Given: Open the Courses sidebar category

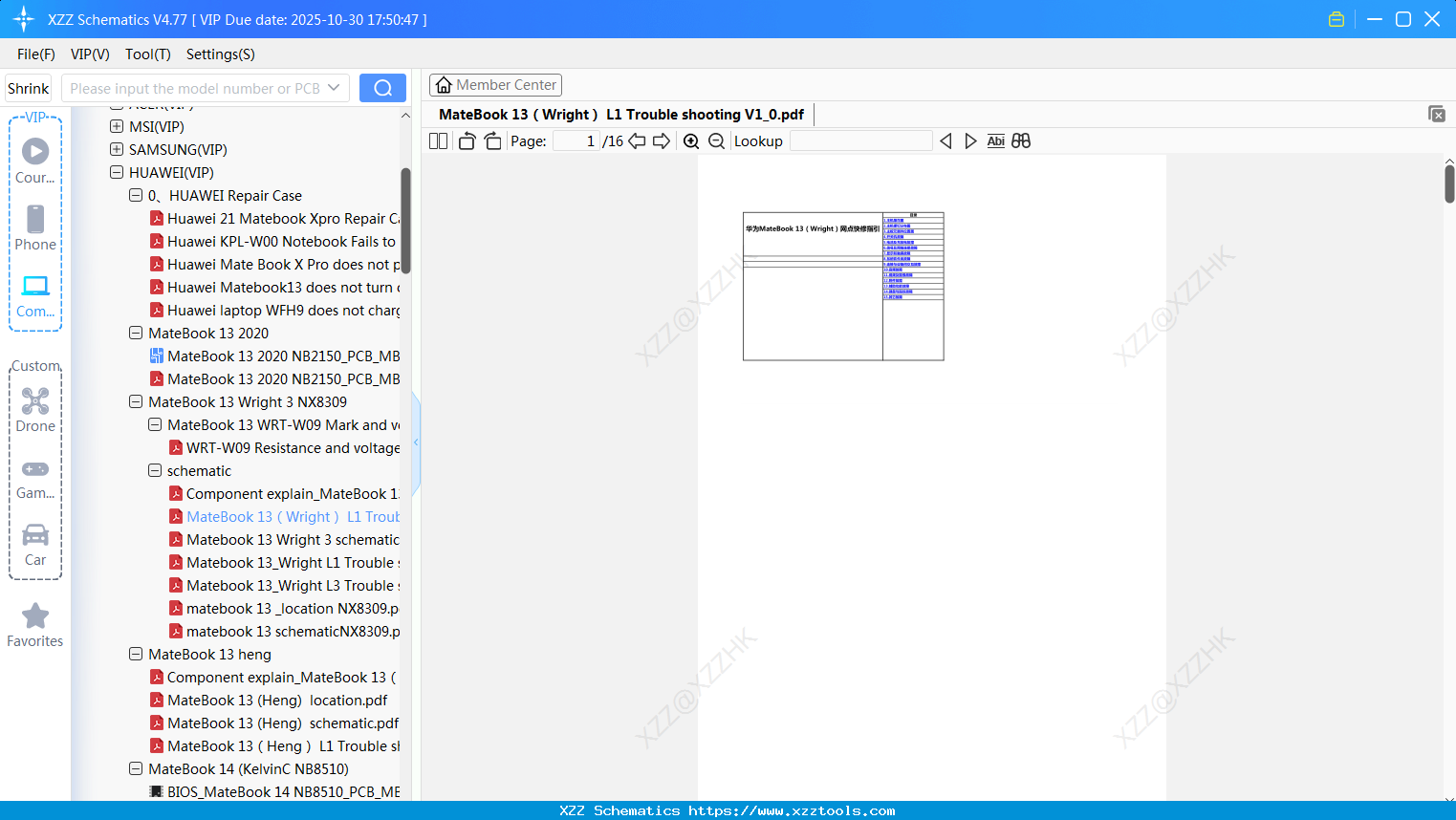Looking at the screenshot, I should (x=35, y=160).
